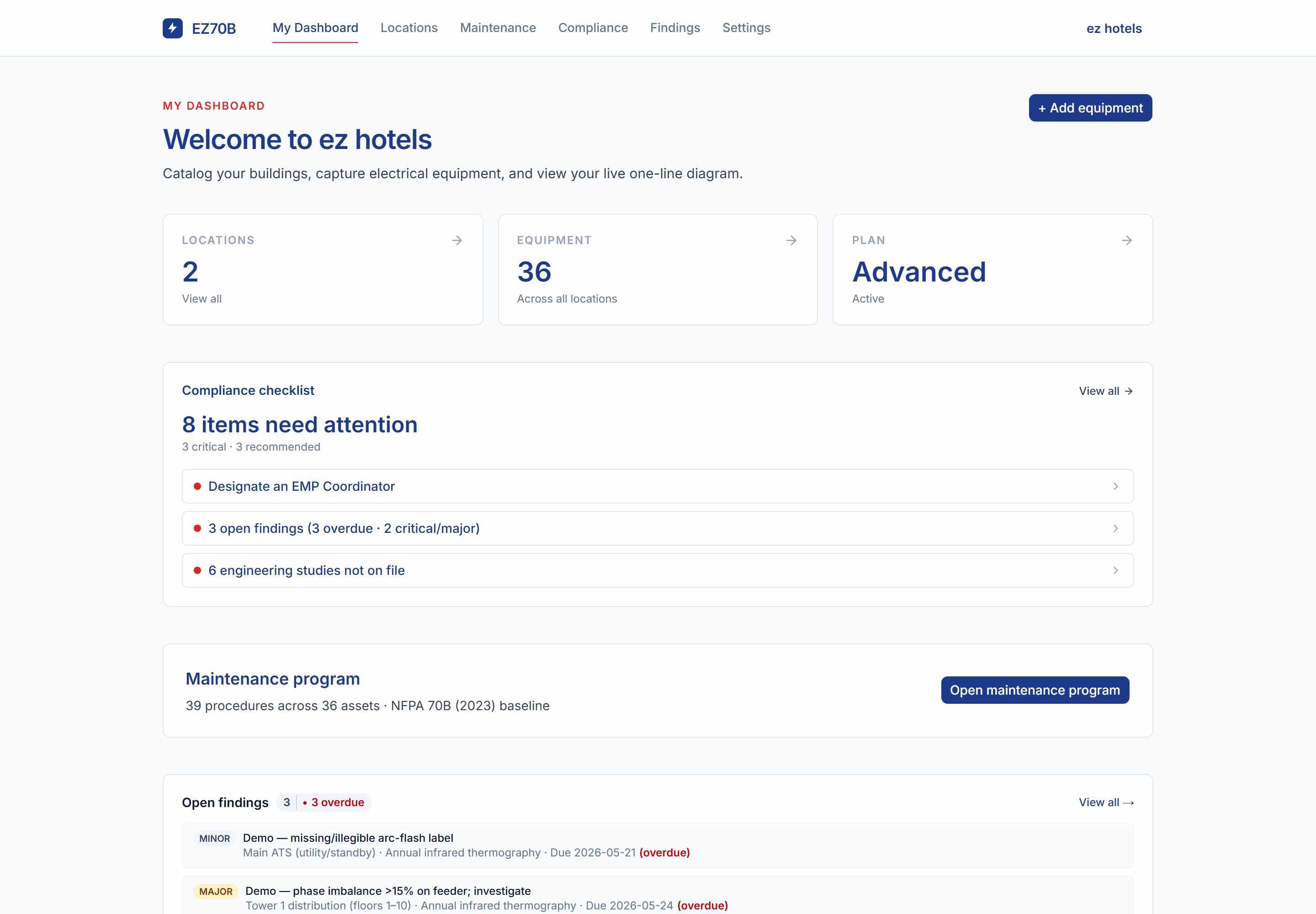The width and height of the screenshot is (1316, 914).
Task: Open the Compliance tab
Action: (x=593, y=27)
